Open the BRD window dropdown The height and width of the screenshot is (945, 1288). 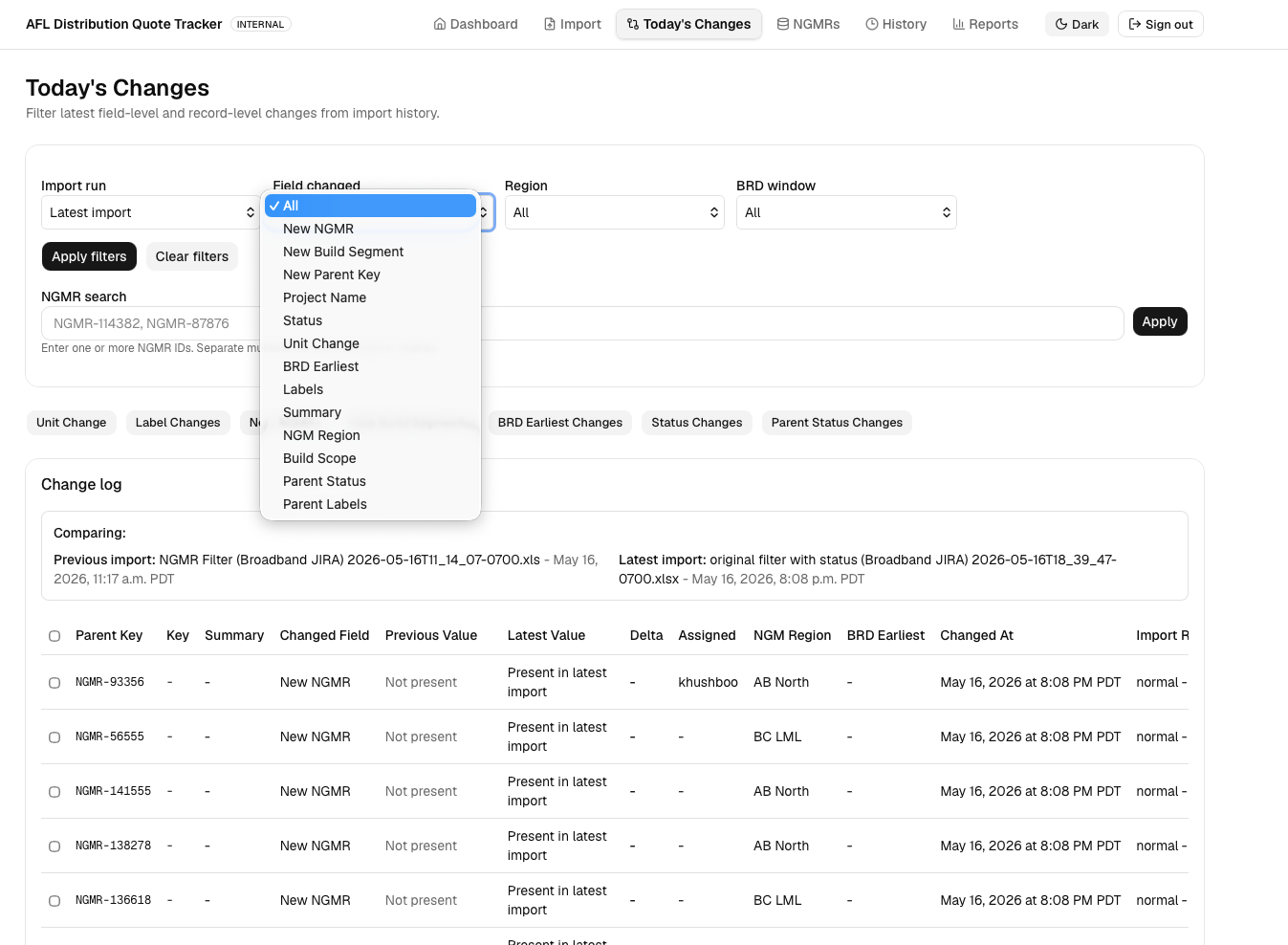coord(846,212)
